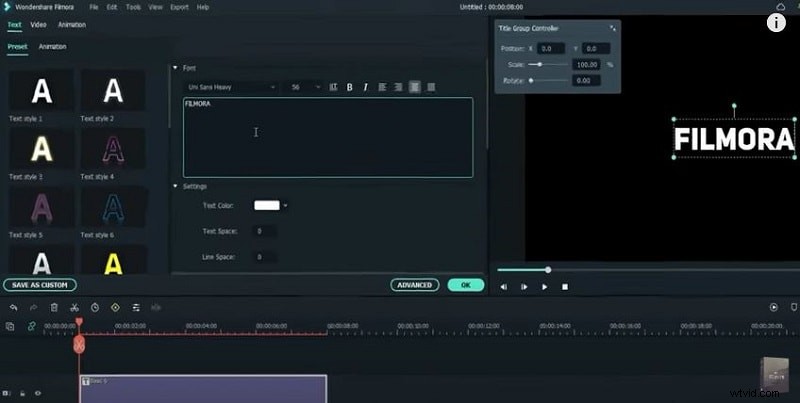This screenshot has height=403, width=800.
Task: Click the SAVE AS CUSTOM button
Action: coord(40,285)
